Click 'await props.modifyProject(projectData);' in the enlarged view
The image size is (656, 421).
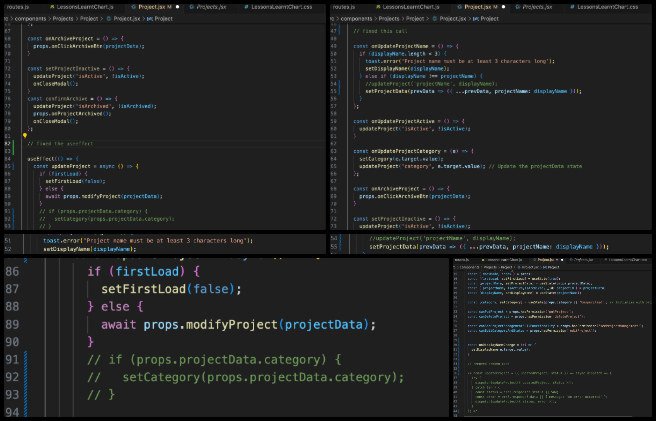(x=238, y=325)
